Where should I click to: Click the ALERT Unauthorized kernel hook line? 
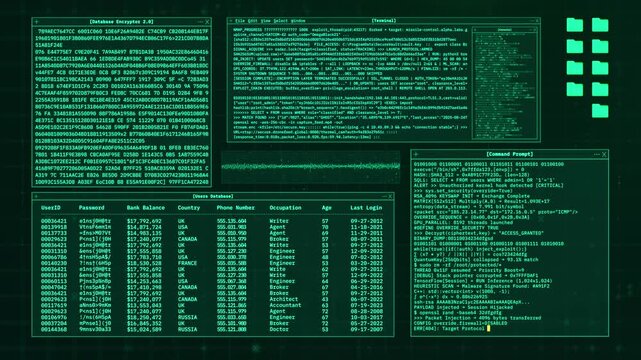click(488, 186)
